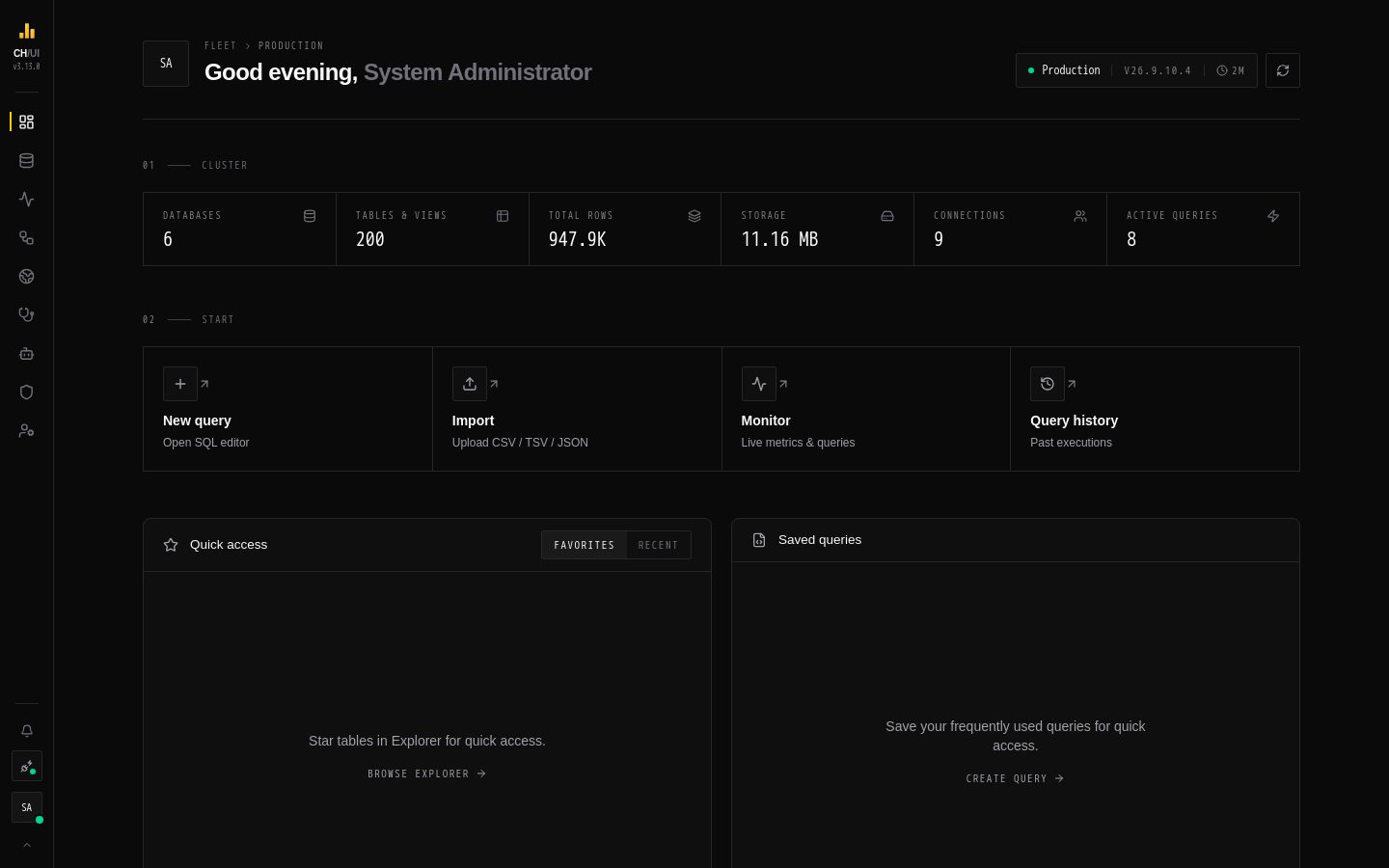Open the database explorer icon in the sidebar
Screen dimensions: 1389x868
tap(27, 161)
